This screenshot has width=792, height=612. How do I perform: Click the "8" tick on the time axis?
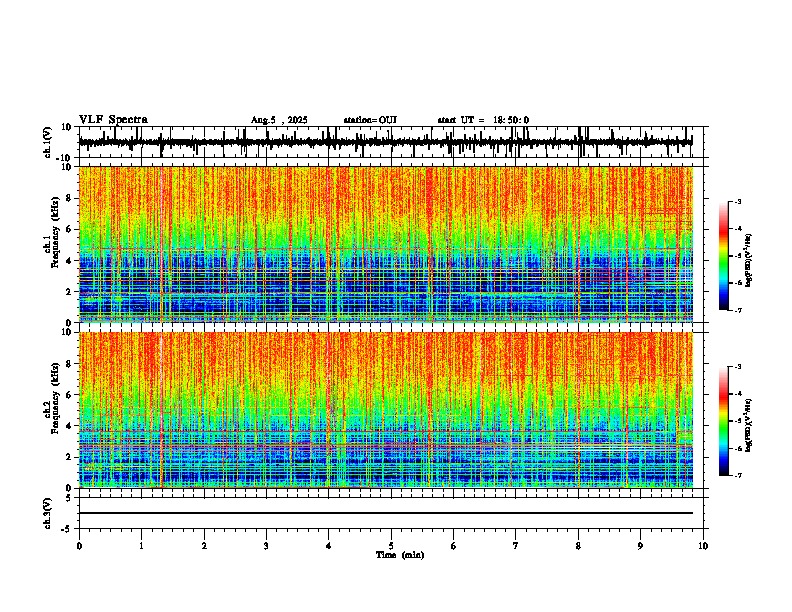click(x=578, y=546)
